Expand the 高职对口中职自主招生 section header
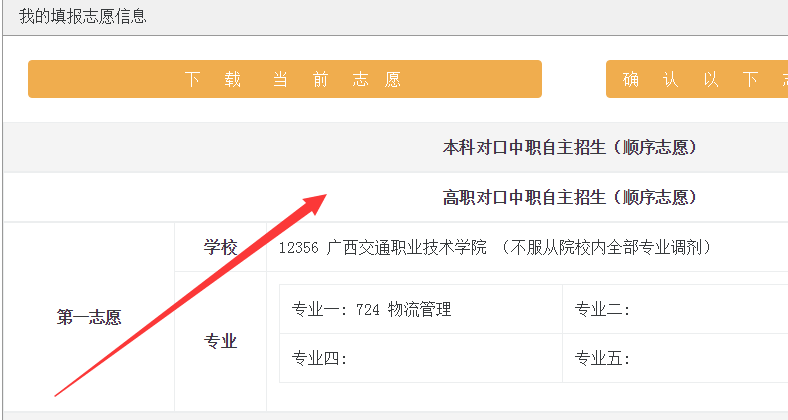Viewport: 788px width, 420px height. click(x=569, y=198)
